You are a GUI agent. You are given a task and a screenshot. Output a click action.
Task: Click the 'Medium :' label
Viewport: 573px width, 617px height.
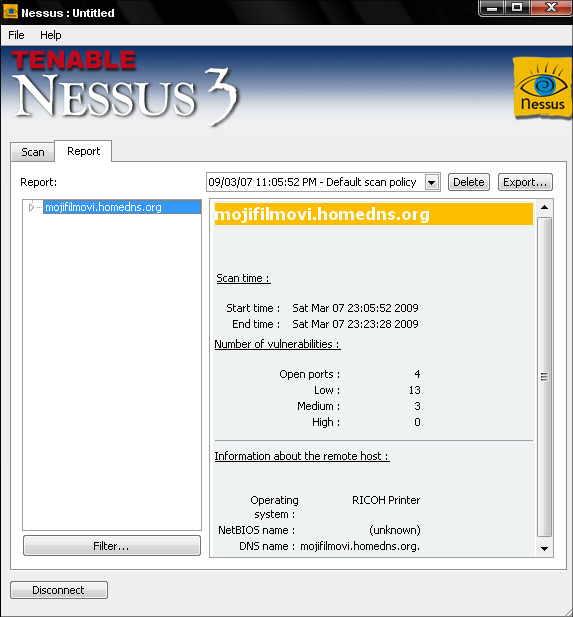click(x=319, y=406)
